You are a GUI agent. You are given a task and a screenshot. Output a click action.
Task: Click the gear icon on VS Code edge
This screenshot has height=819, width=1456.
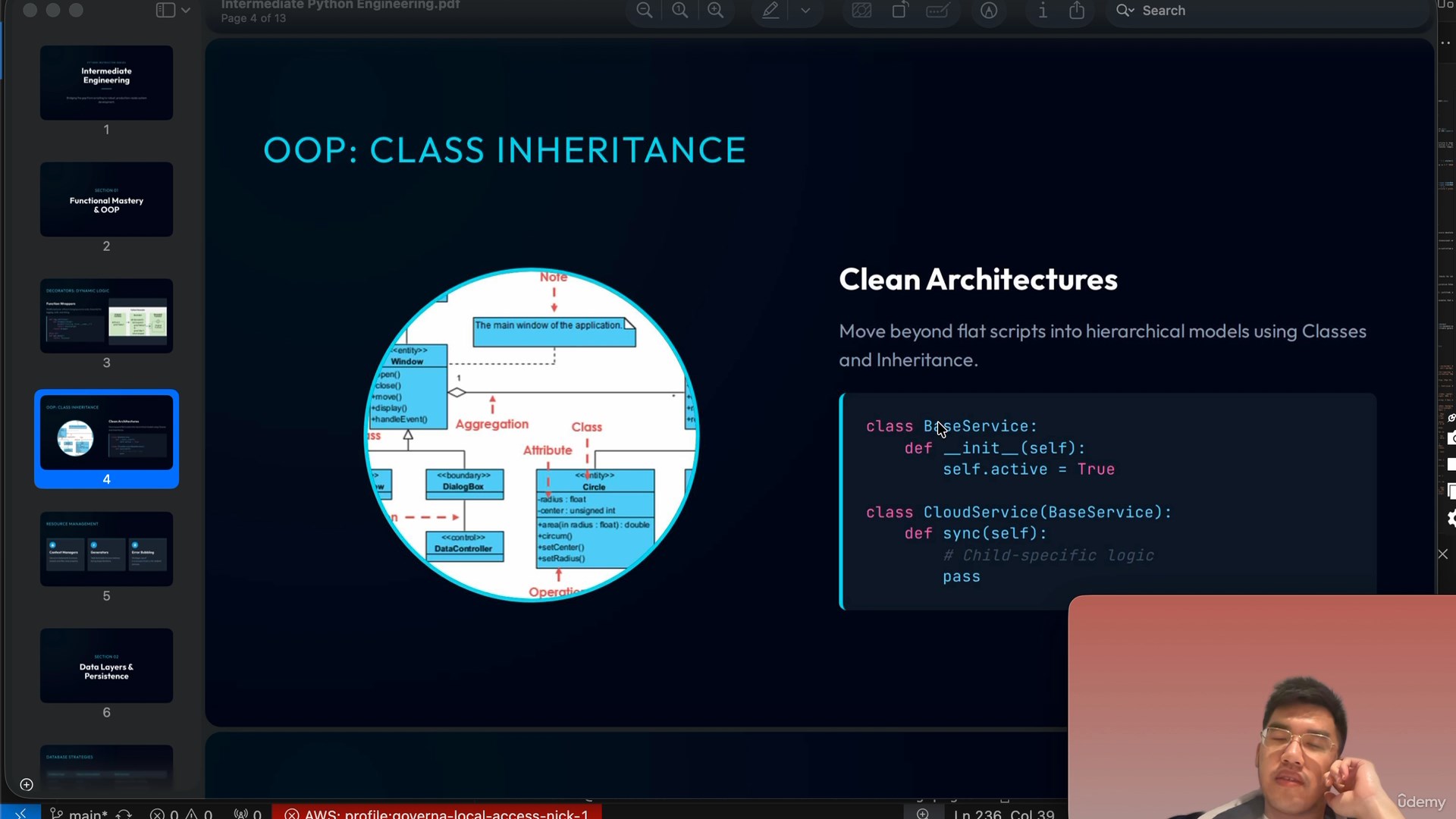click(x=1451, y=518)
